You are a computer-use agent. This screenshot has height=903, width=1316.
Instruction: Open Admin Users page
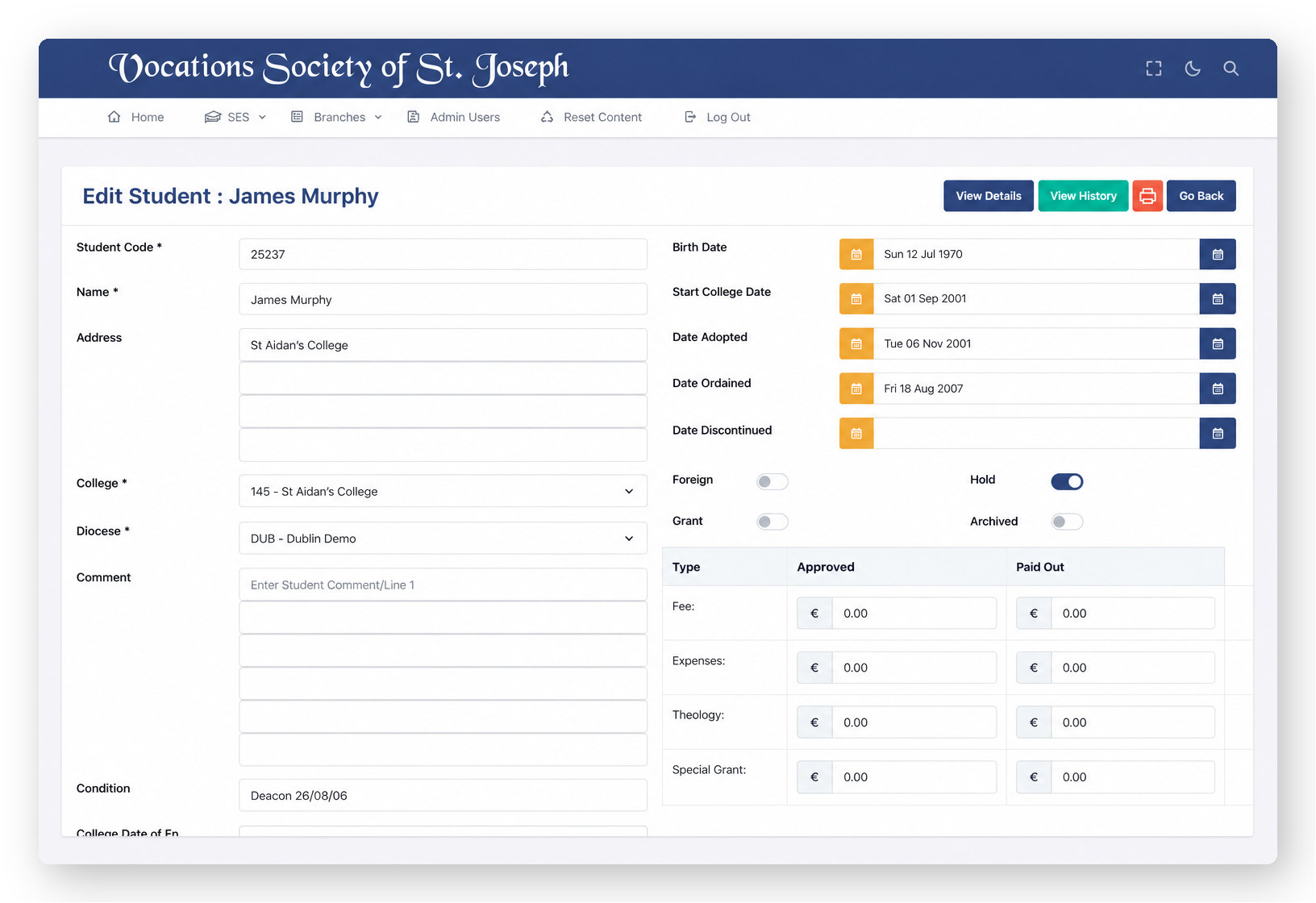coord(465,117)
